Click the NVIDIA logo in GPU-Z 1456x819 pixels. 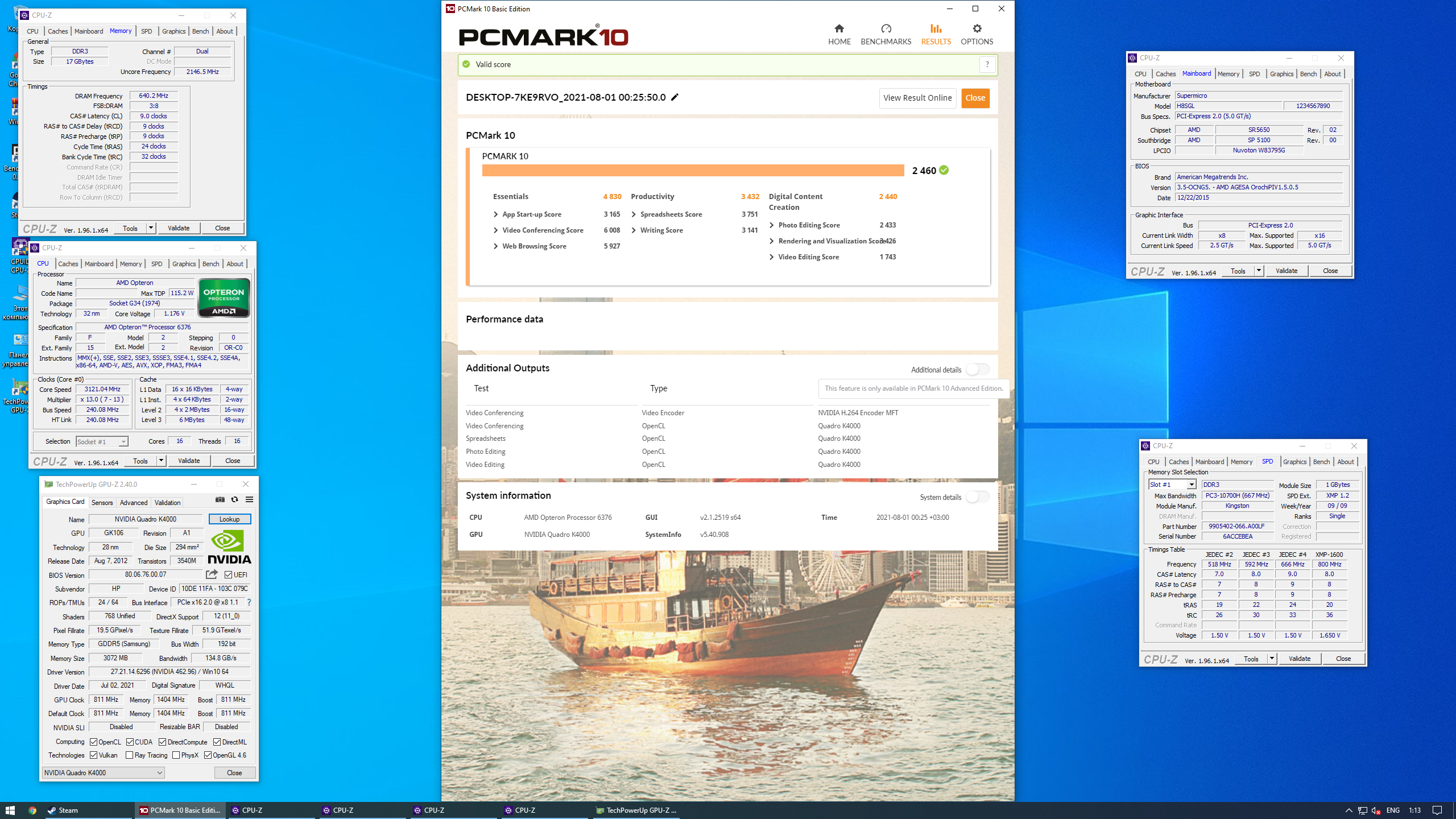click(230, 547)
